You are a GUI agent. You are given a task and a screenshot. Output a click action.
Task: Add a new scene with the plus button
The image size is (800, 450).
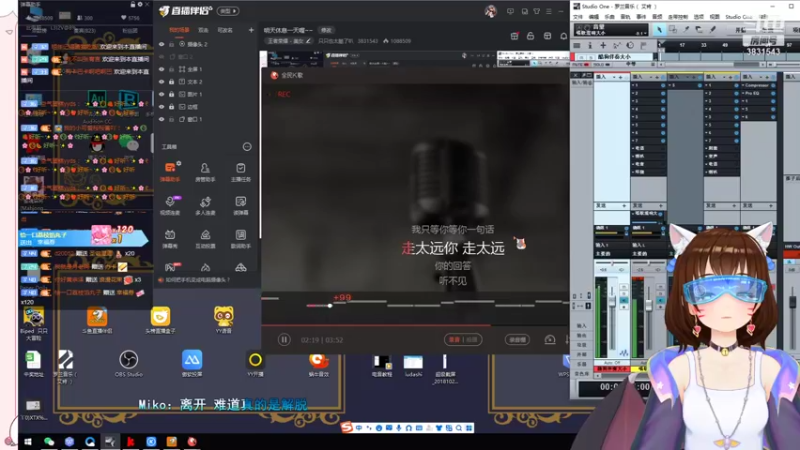click(x=251, y=30)
